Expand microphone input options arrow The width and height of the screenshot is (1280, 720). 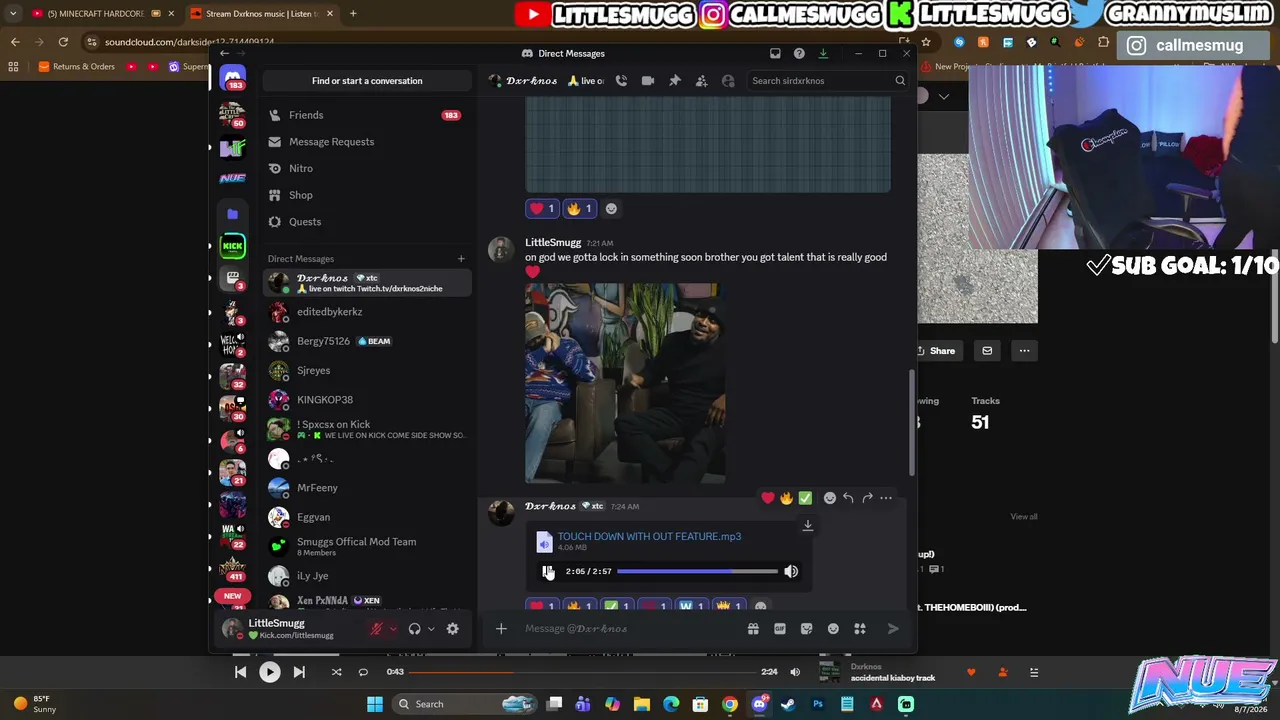[392, 629]
